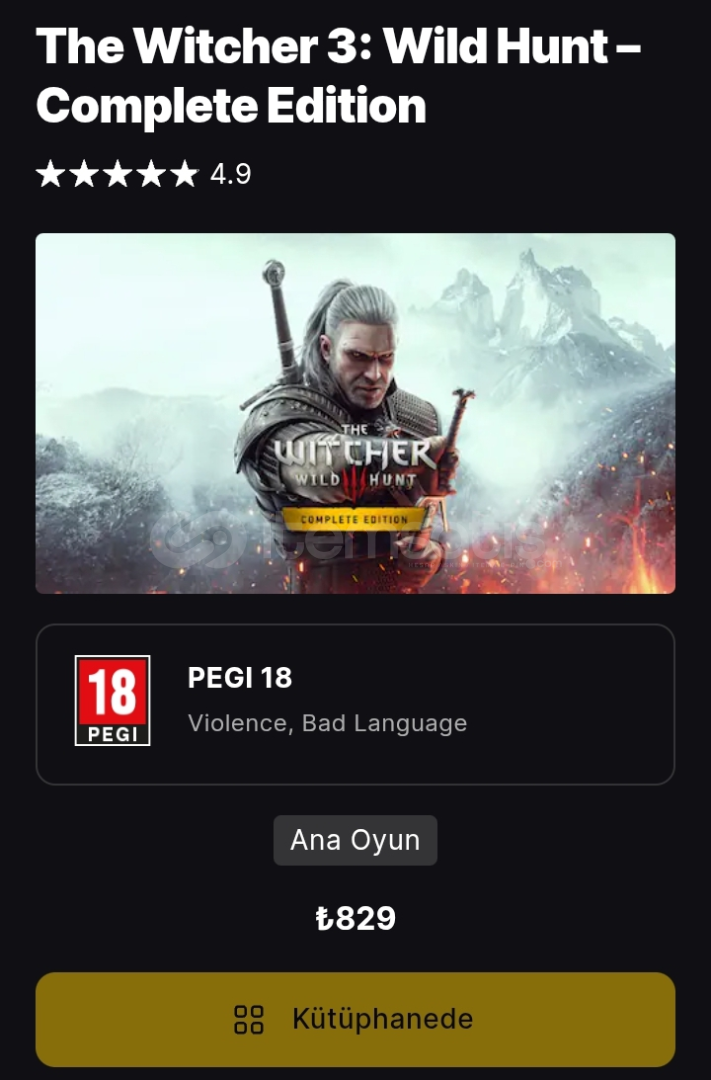
Task: Click the yellow Complete Edition banner in the artwork
Action: pos(353,519)
